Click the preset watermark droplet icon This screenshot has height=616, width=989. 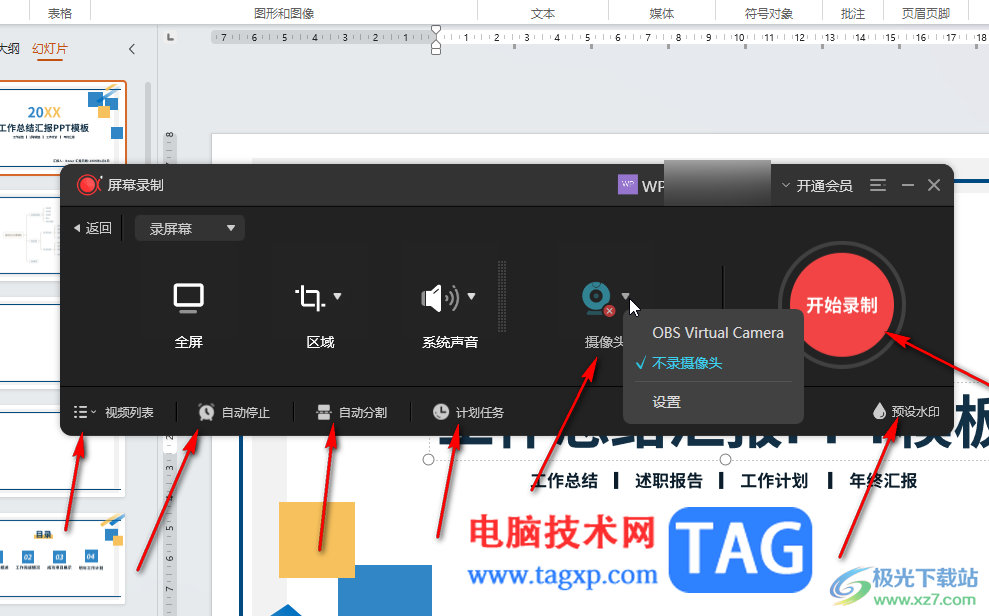pos(879,412)
